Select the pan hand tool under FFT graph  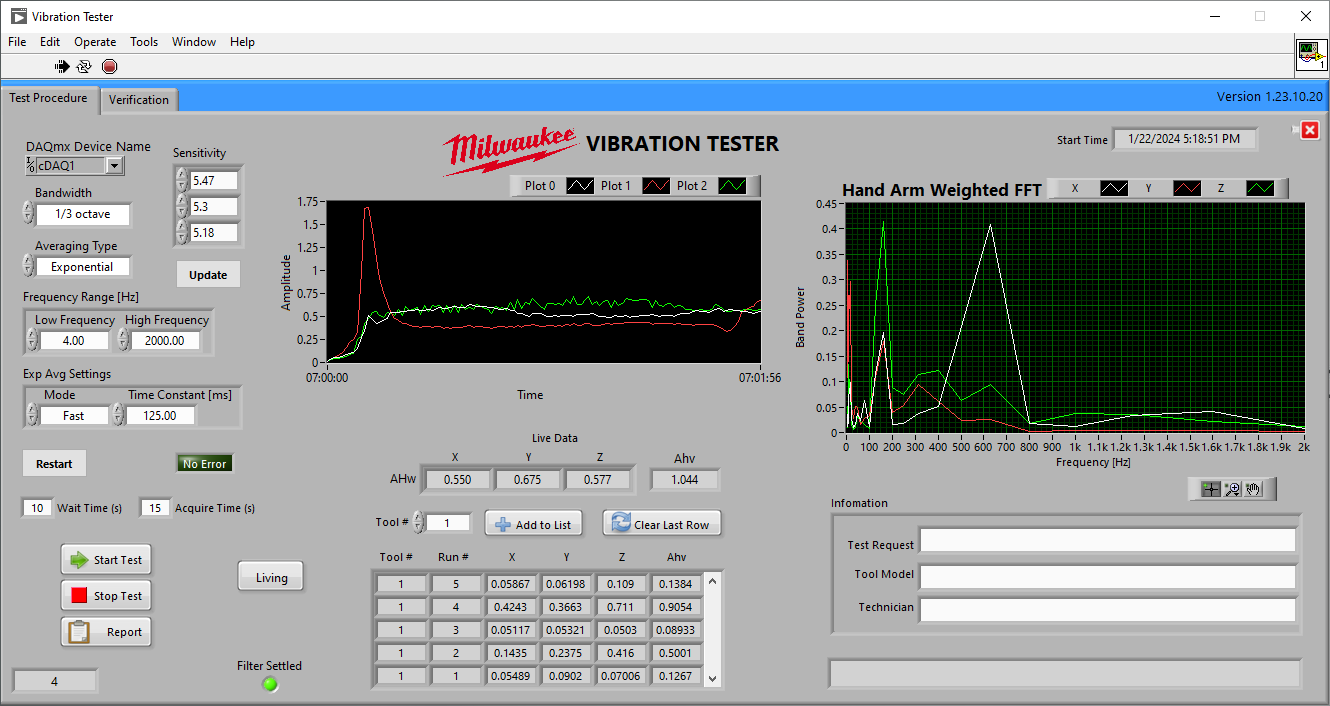(x=1253, y=489)
